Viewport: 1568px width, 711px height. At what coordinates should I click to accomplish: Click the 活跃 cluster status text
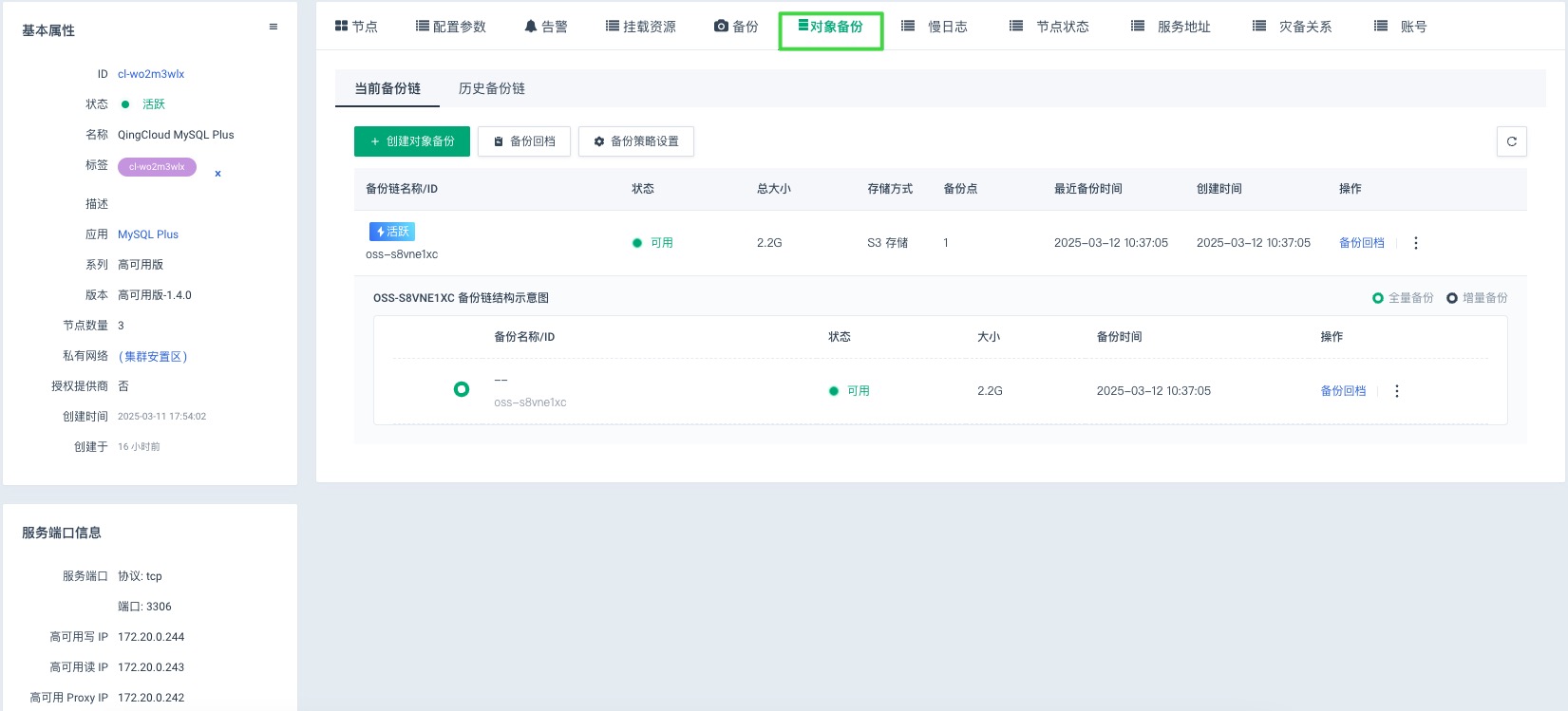tap(154, 104)
